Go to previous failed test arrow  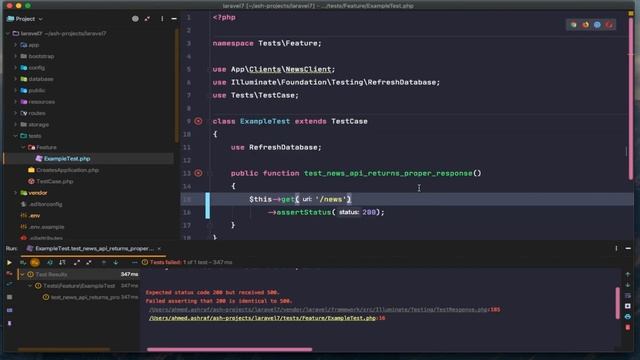click(104, 262)
